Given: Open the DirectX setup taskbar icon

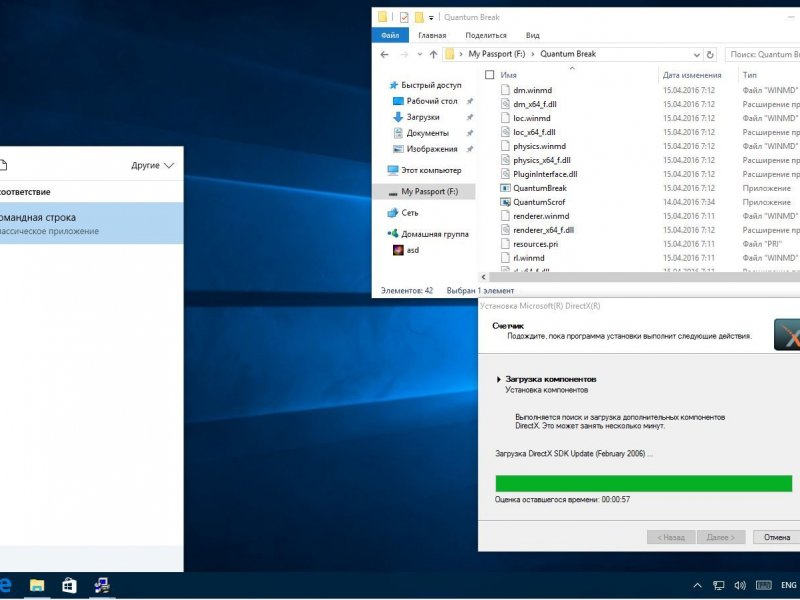Looking at the screenshot, I should pyautogui.click(x=102, y=585).
